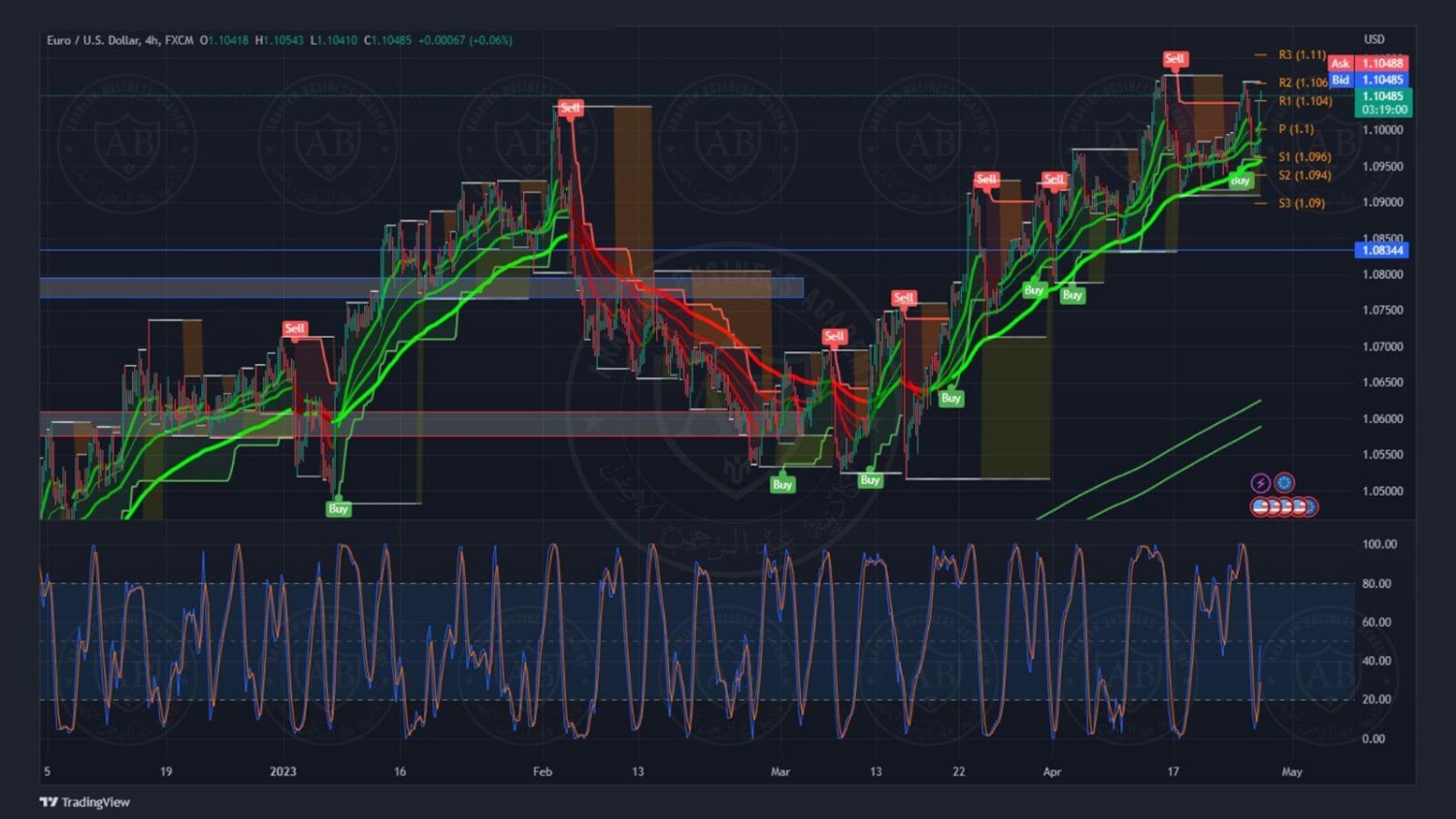Click the blue 1.08344 price axis label
Image resolution: width=1456 pixels, height=819 pixels.
click(x=1382, y=250)
